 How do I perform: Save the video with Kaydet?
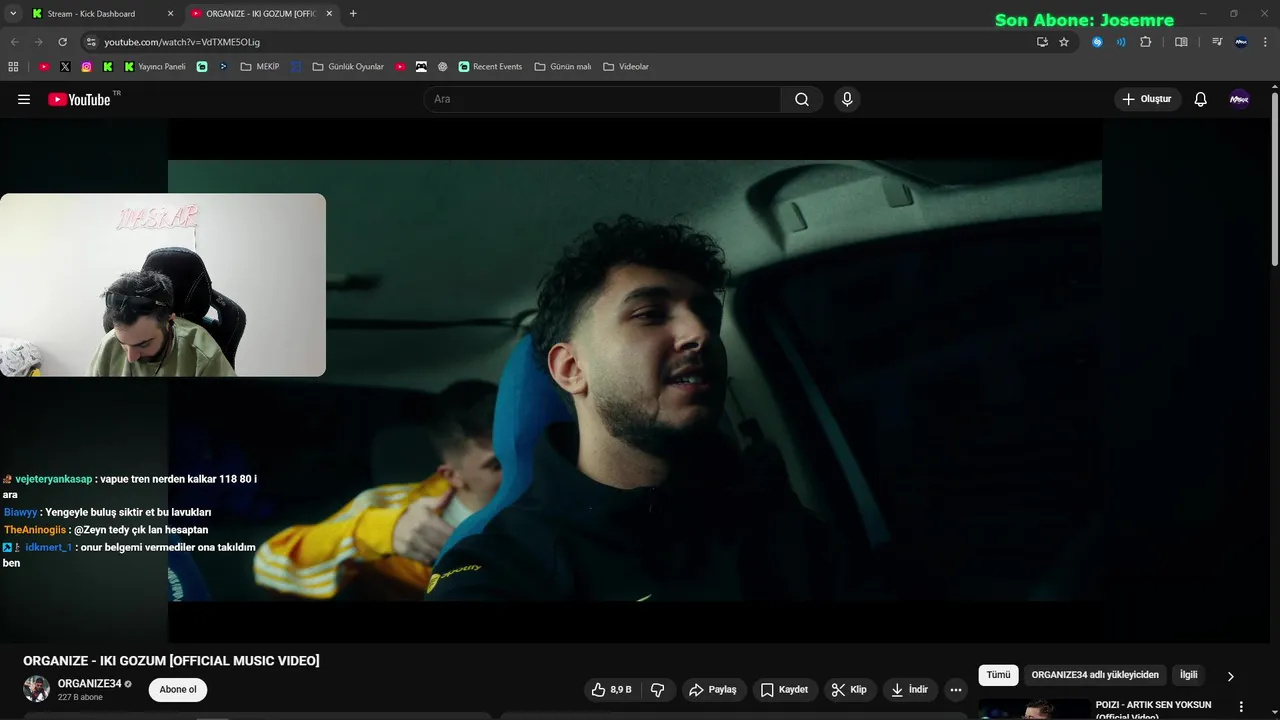coord(784,690)
